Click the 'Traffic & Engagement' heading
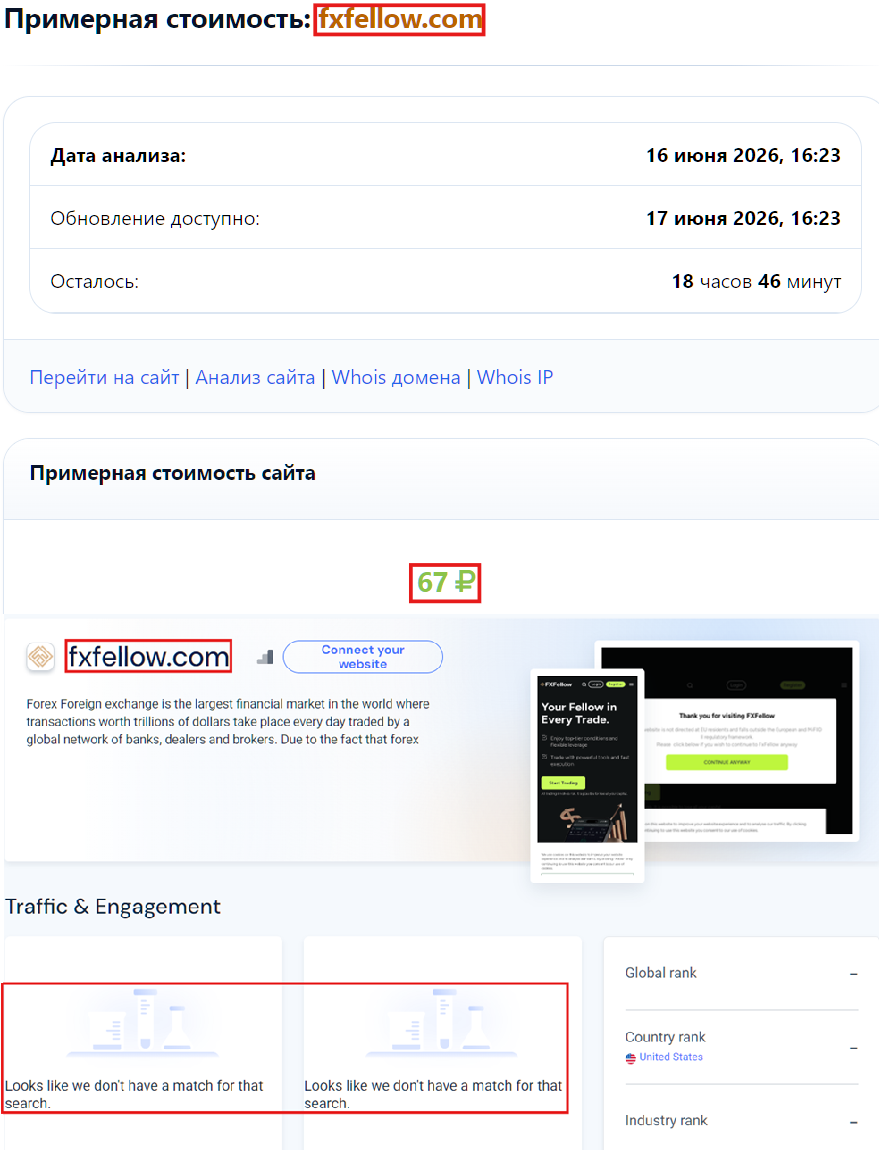Image resolution: width=879 pixels, height=1150 pixels. point(113,907)
